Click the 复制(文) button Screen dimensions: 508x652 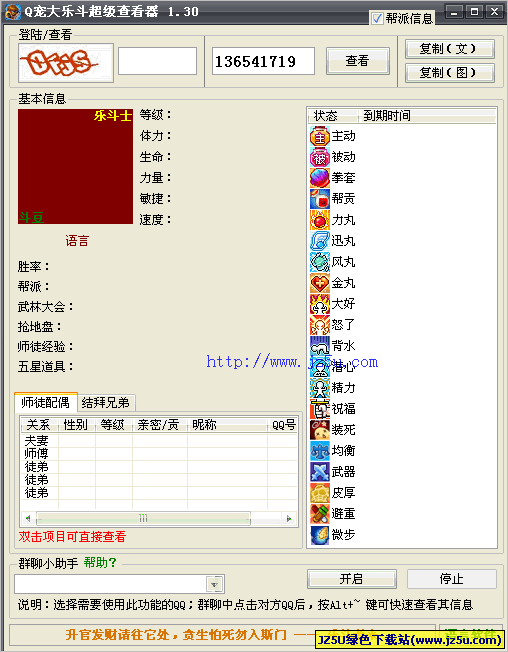450,49
